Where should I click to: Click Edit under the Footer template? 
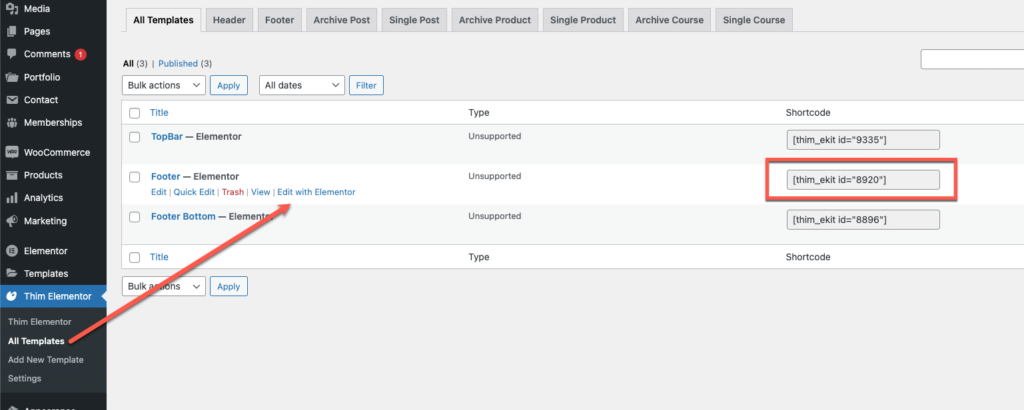[x=159, y=193]
